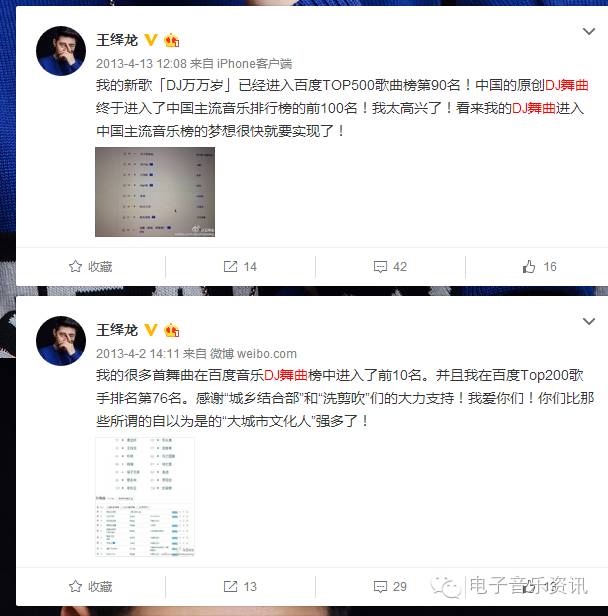Expand the second post's dropdown chevron
608x616 pixels.
[x=588, y=321]
